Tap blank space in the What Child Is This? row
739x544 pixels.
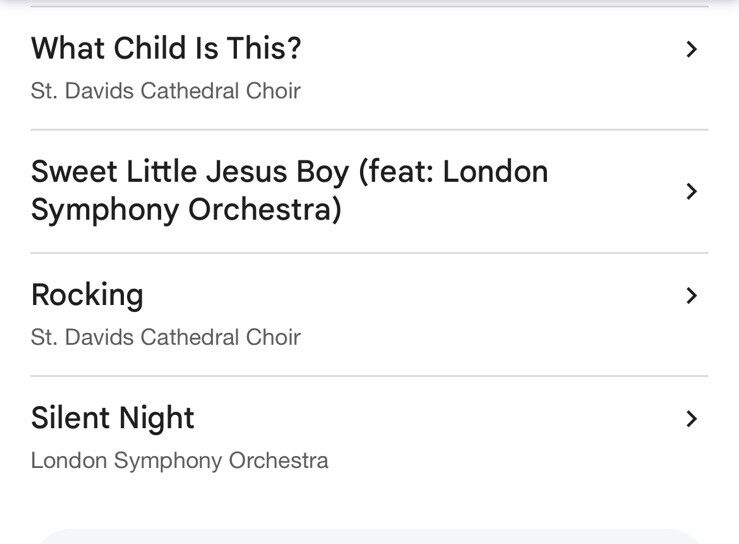coord(500,68)
